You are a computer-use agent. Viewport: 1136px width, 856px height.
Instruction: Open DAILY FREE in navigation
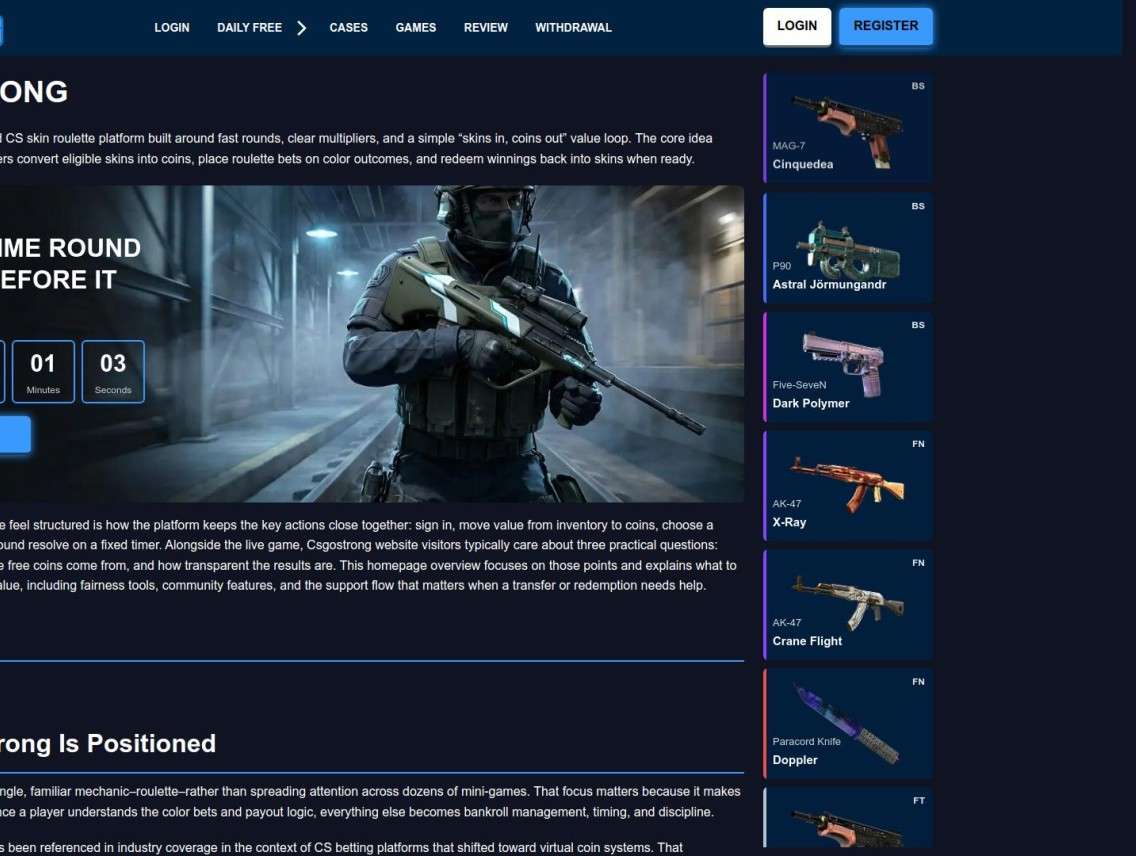(249, 28)
